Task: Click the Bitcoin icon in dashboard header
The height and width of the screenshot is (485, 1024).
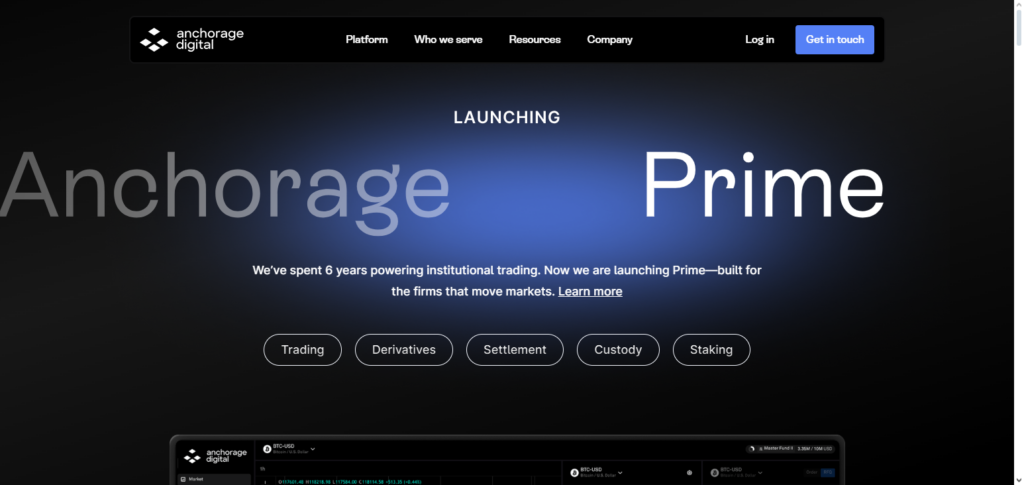Action: [x=264, y=450]
